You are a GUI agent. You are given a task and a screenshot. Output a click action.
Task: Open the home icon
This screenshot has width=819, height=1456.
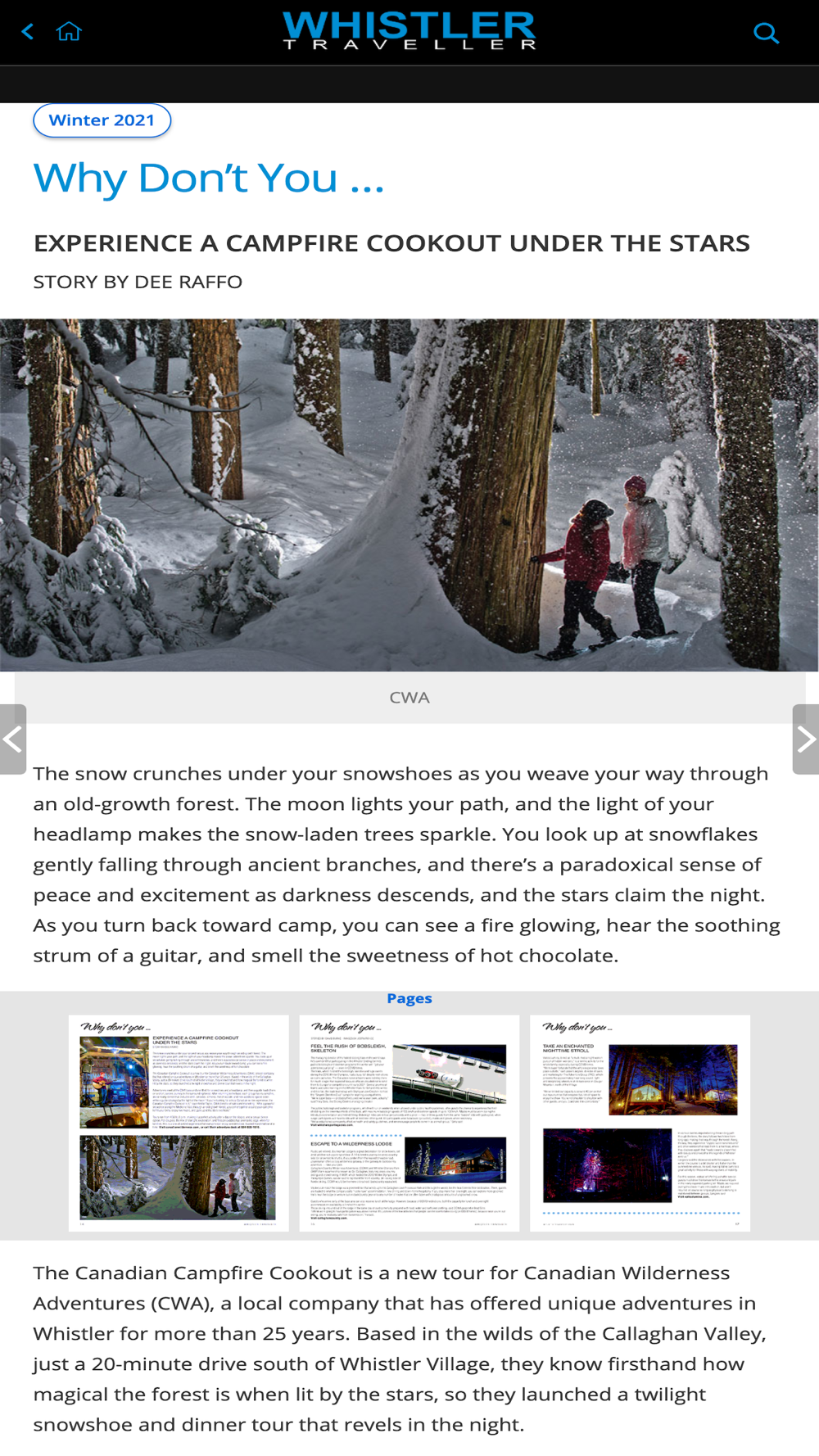point(69,32)
